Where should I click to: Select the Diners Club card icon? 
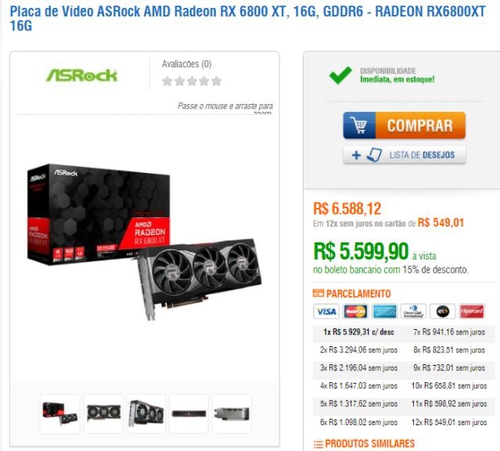413,312
